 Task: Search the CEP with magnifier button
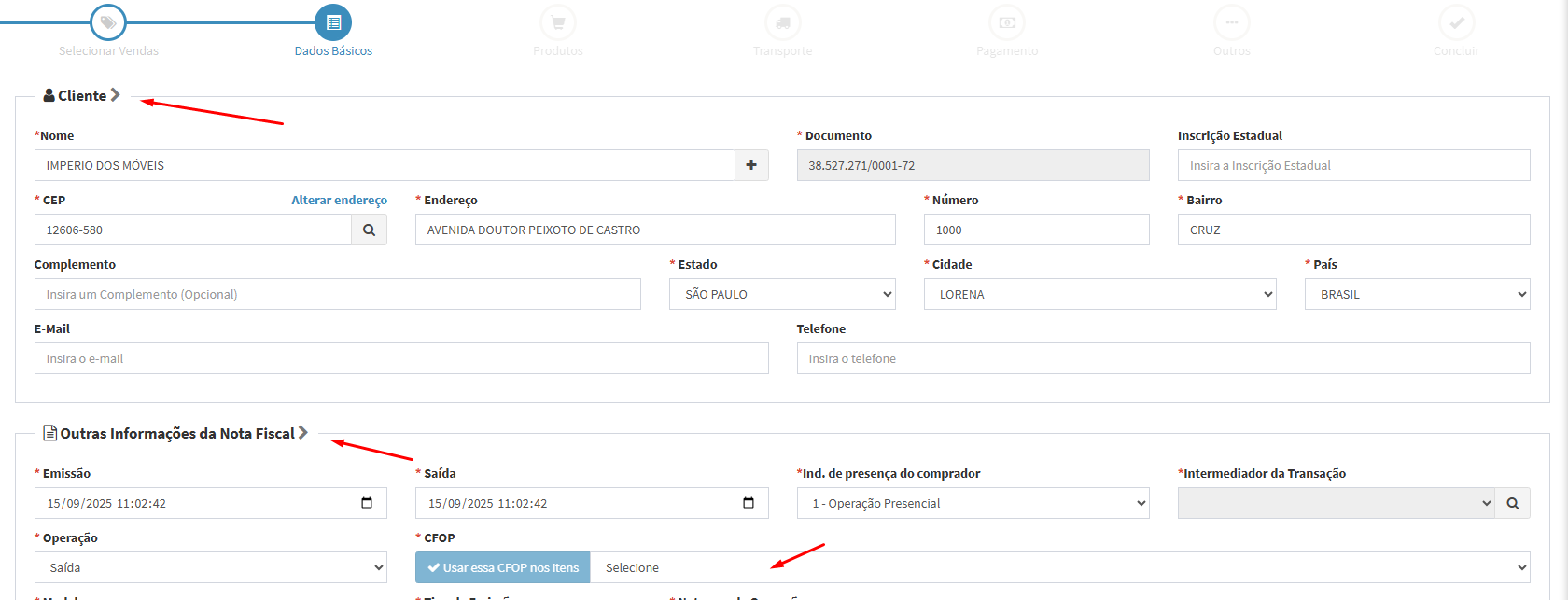click(x=369, y=230)
